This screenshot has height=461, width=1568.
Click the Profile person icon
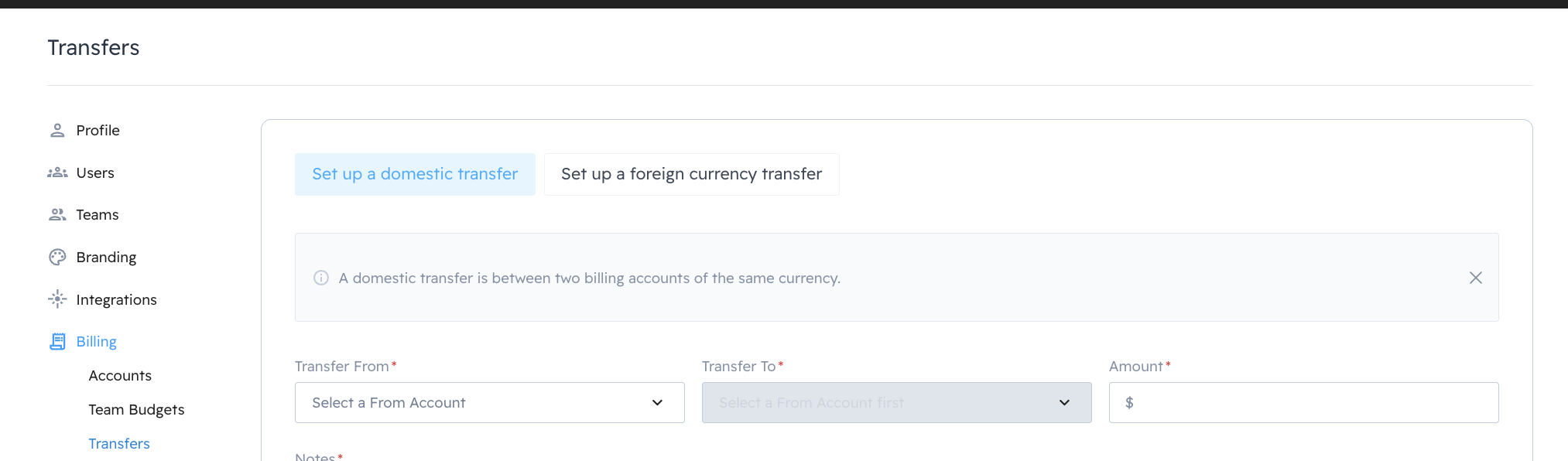click(x=57, y=130)
